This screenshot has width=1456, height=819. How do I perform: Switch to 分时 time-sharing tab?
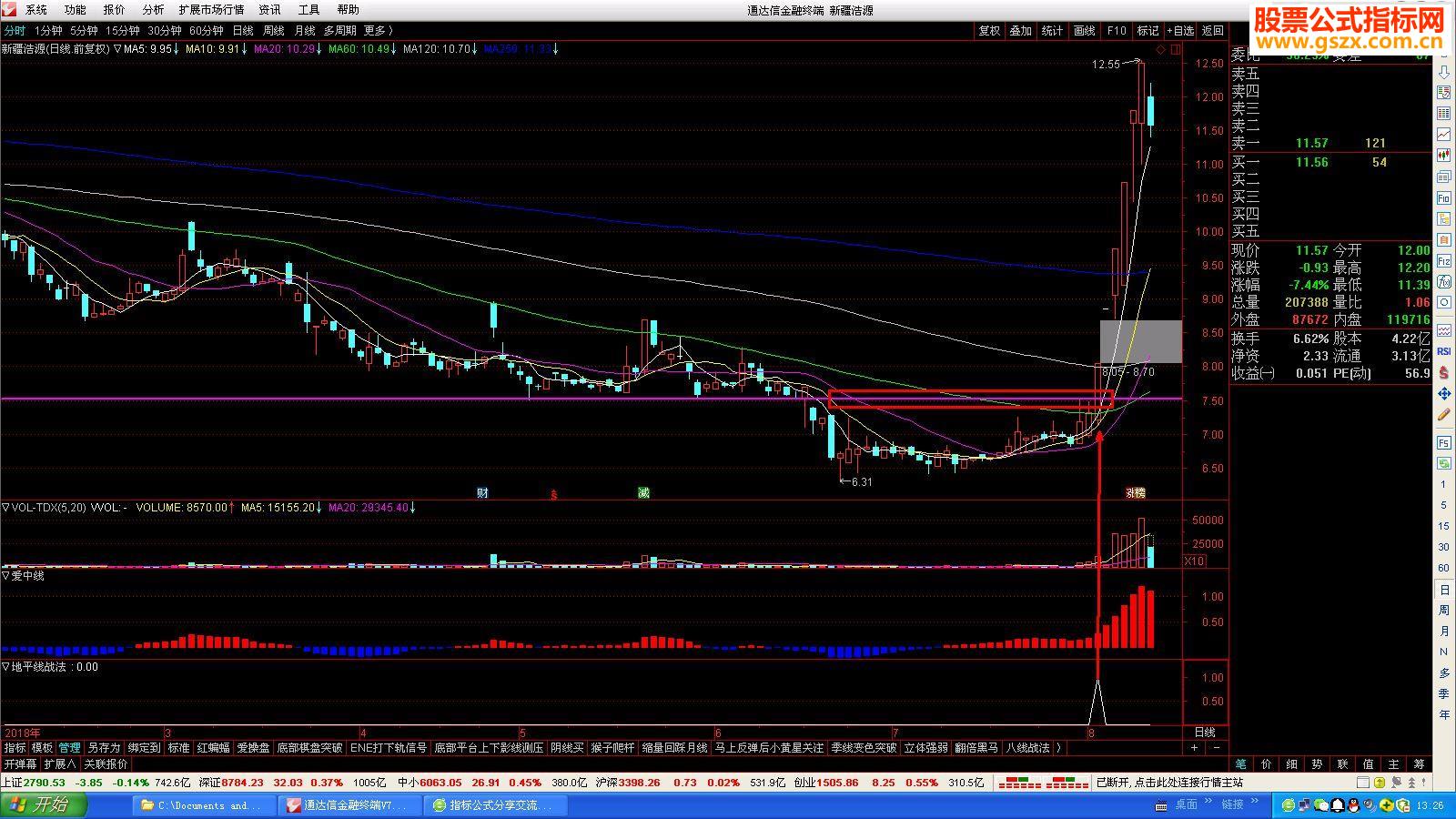pyautogui.click(x=15, y=31)
